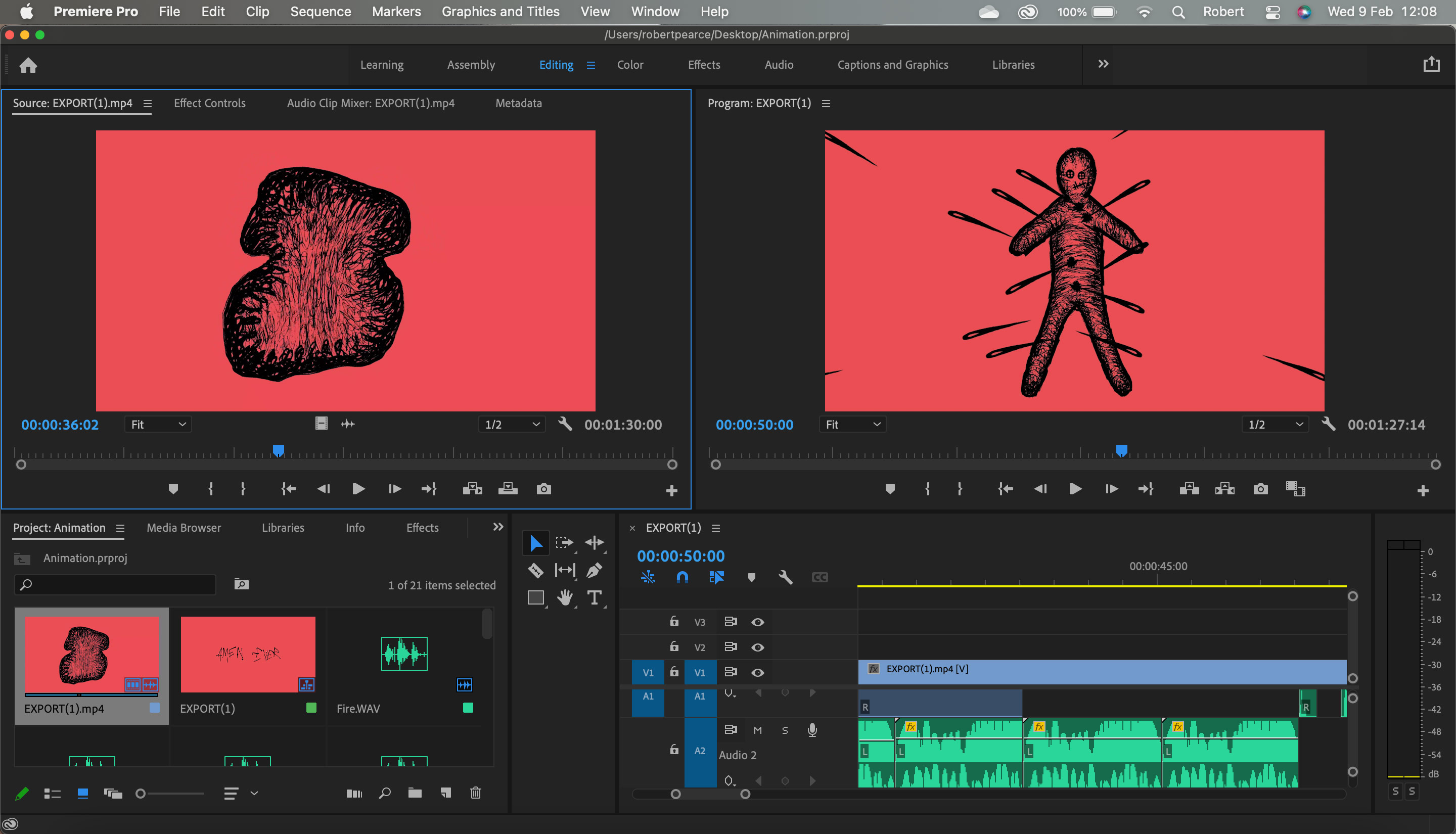1456x834 pixels.
Task: Toggle Linked Selection in timeline
Action: (716, 577)
